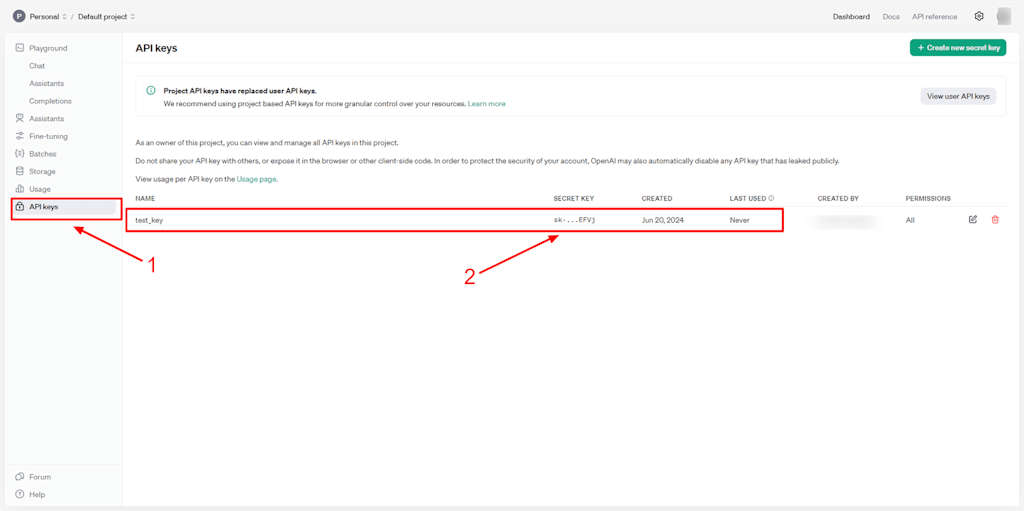The width and height of the screenshot is (1024, 511).
Task: Click the Usage bar chart icon
Action: coord(20,189)
